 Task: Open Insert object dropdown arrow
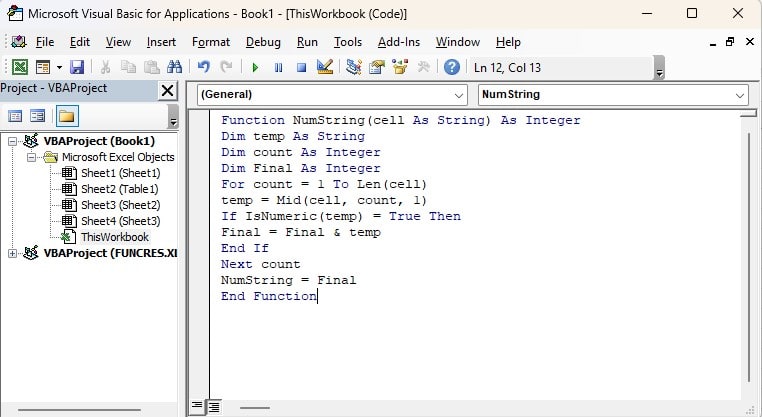[59, 67]
